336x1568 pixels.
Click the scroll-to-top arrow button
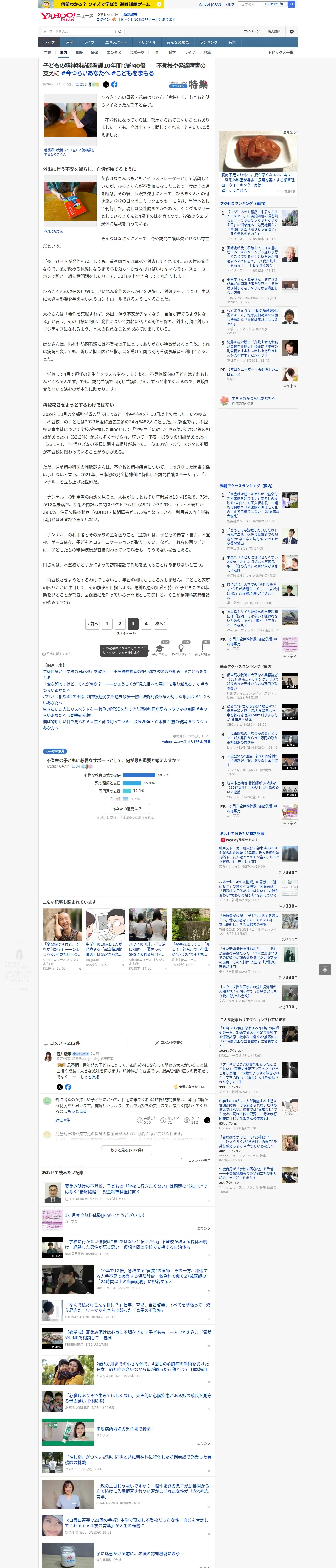[325, 970]
